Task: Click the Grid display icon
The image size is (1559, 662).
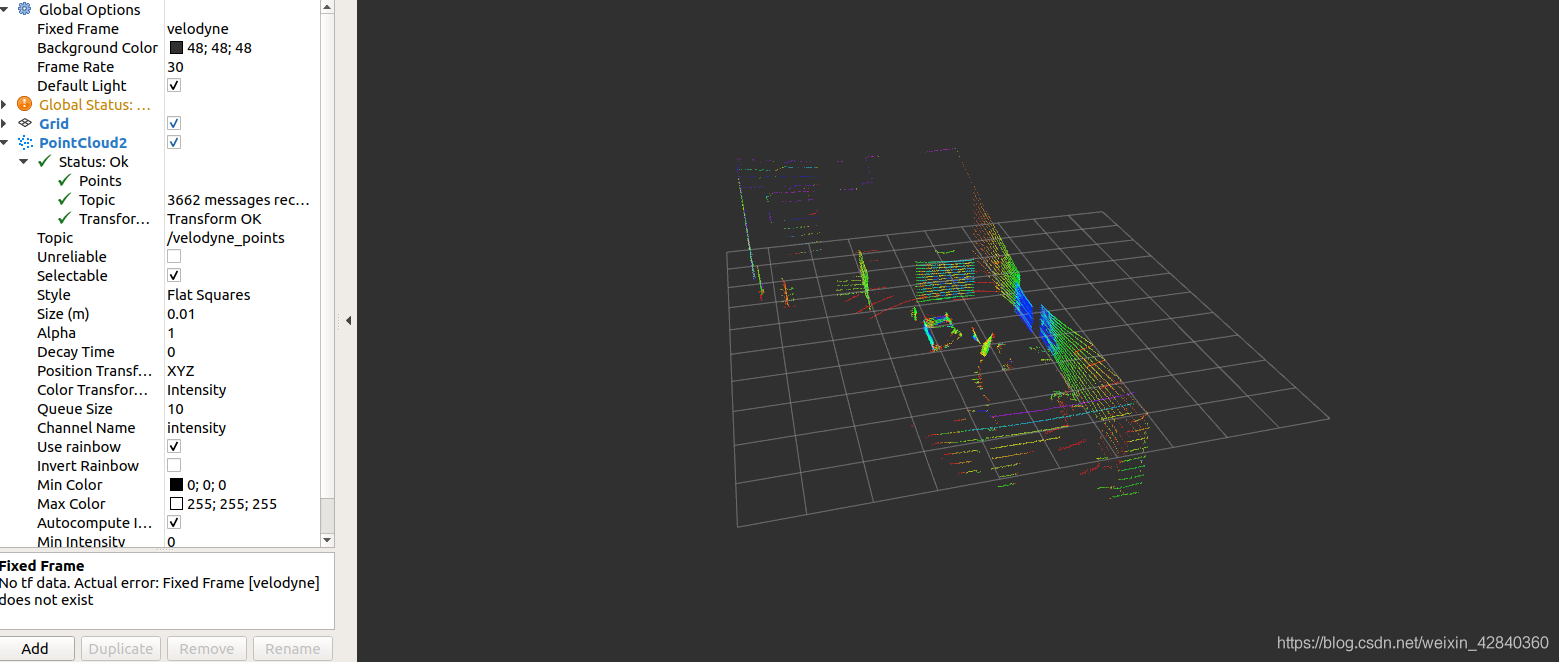Action: (x=25, y=123)
